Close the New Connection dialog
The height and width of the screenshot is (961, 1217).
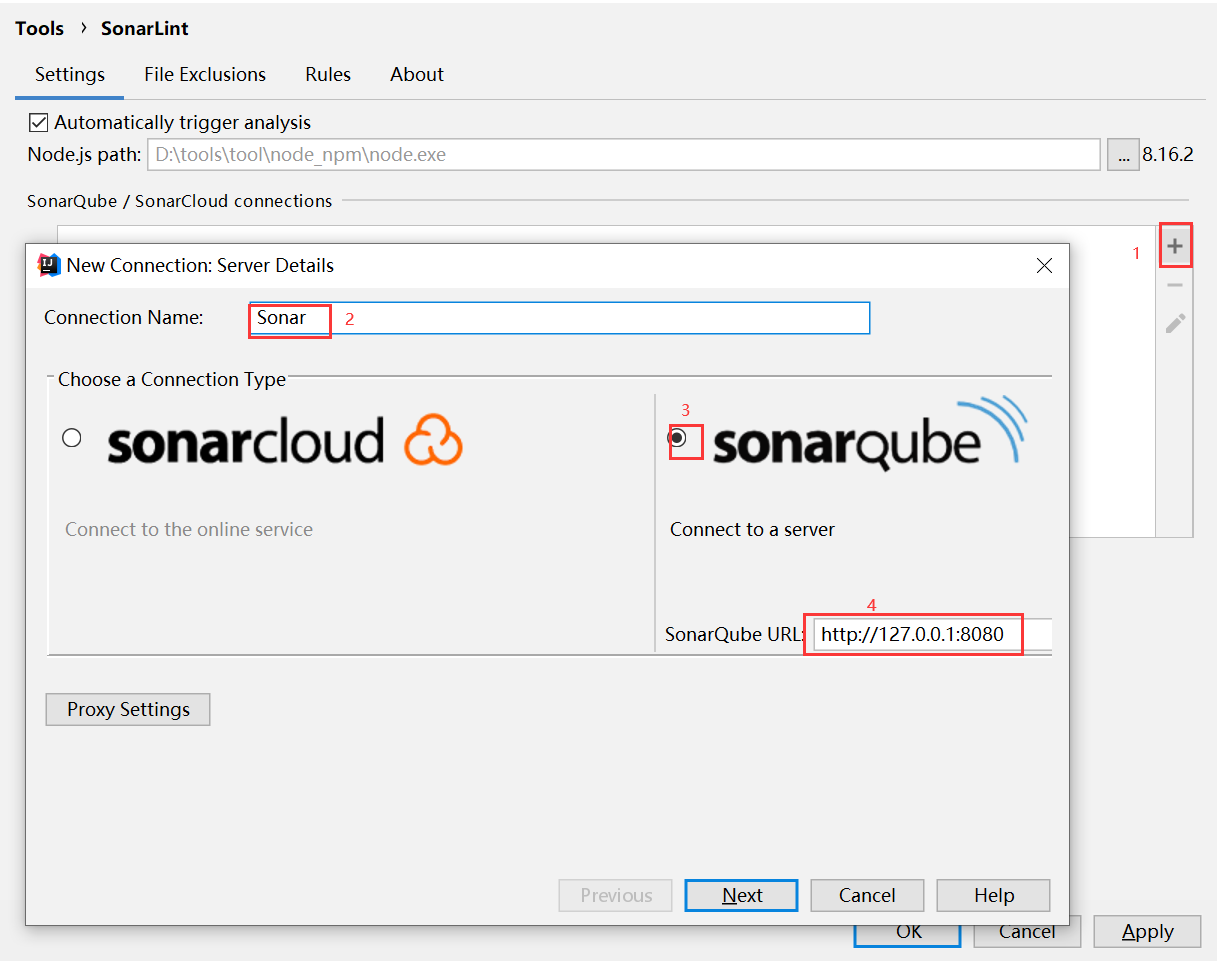click(1044, 266)
